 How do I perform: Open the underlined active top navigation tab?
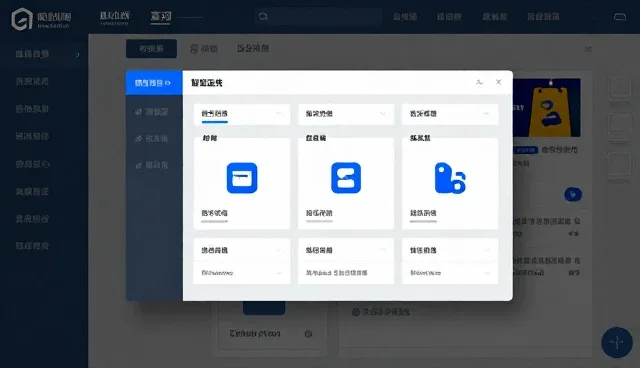[x=160, y=17]
